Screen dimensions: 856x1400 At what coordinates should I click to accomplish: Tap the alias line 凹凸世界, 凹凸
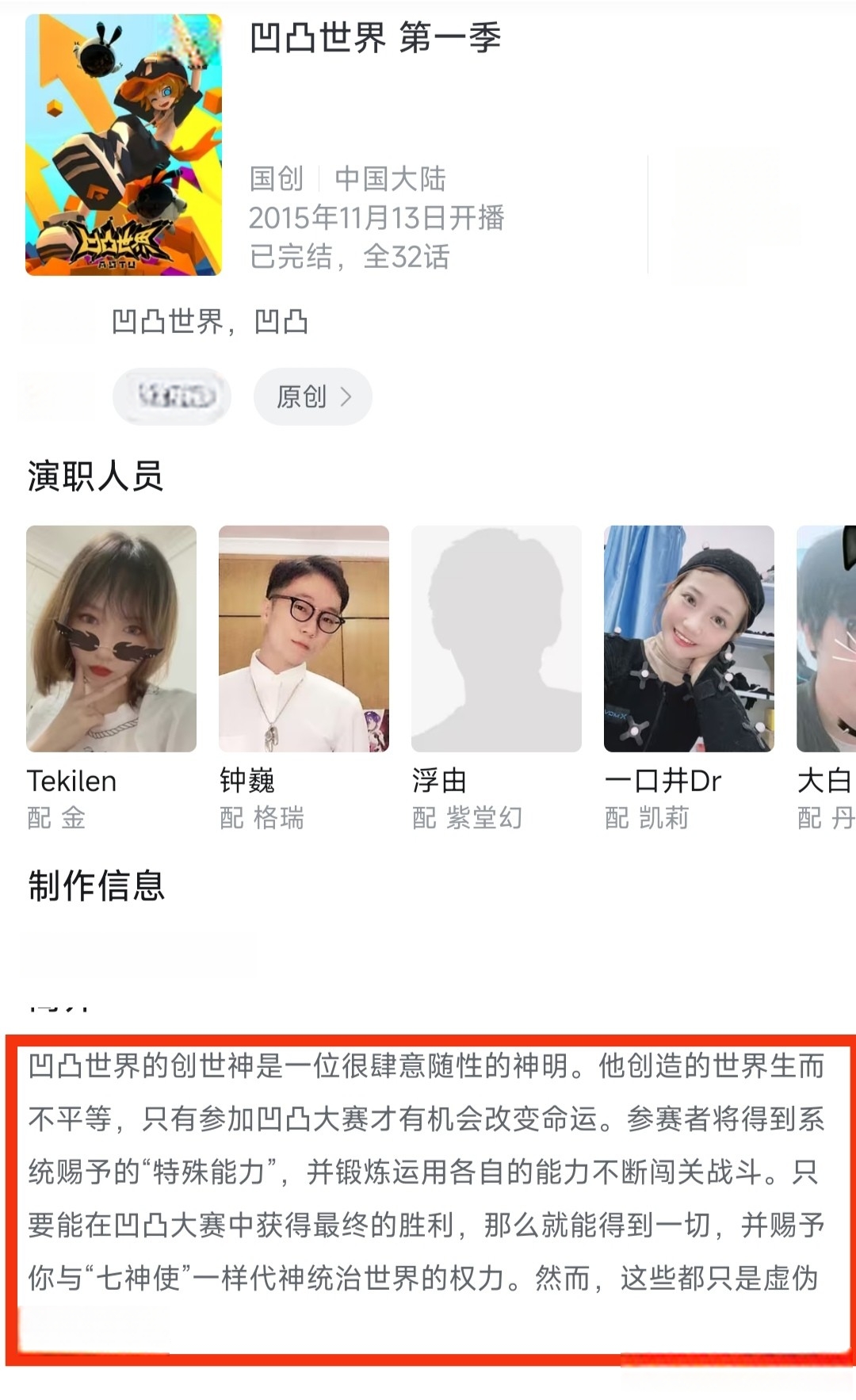click(x=210, y=322)
